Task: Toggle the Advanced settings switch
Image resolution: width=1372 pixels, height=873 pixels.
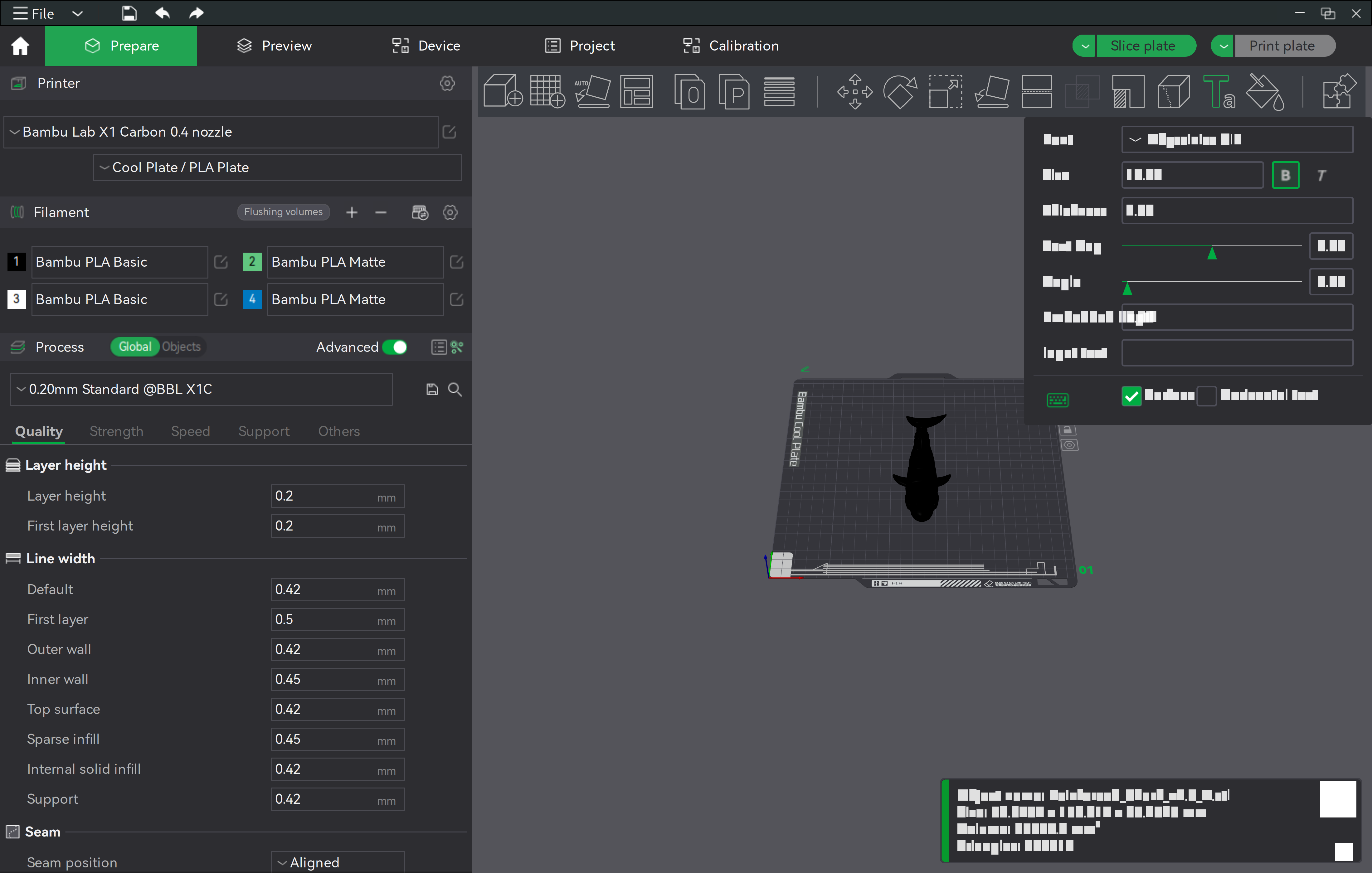Action: coord(395,347)
